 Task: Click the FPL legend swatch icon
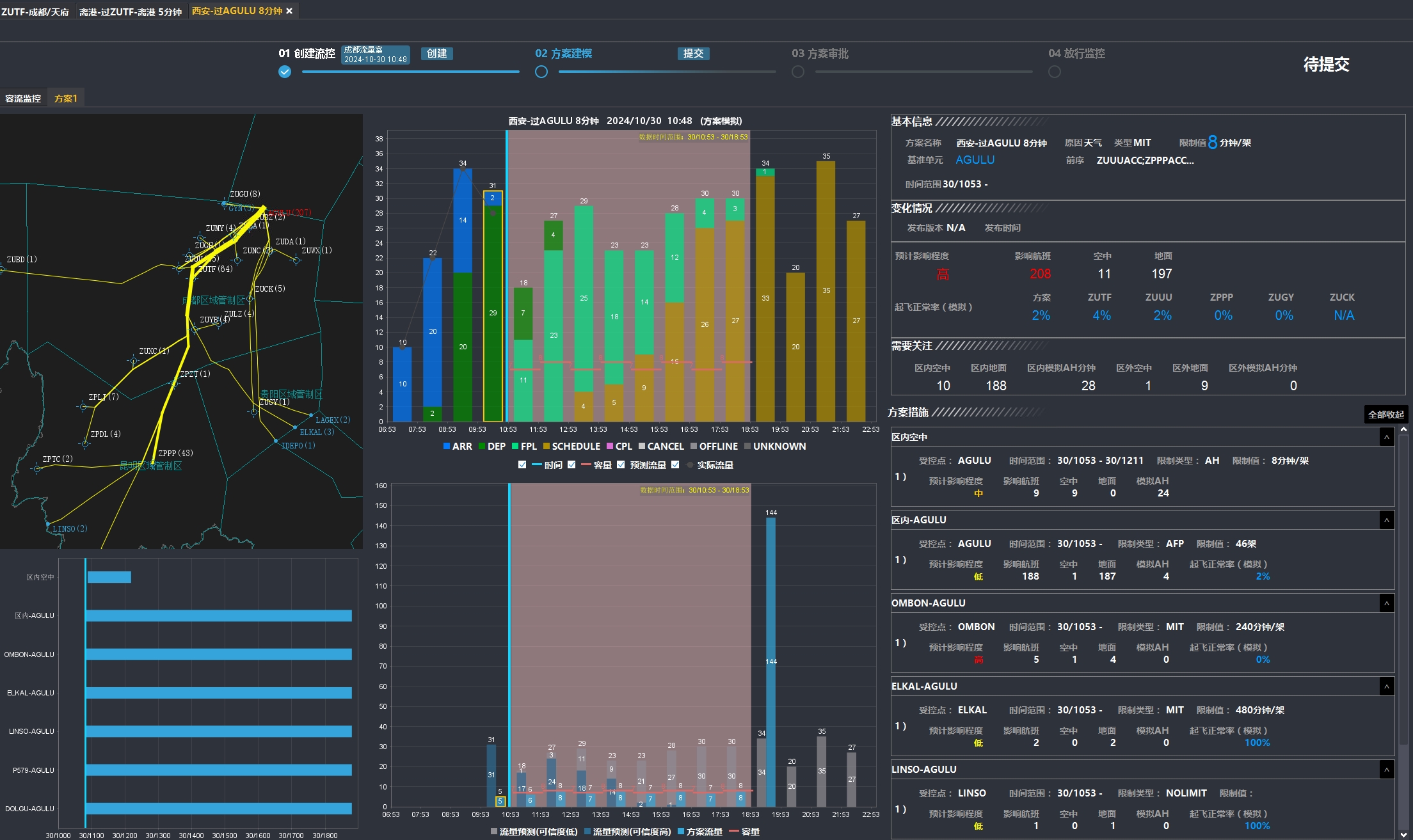515,446
